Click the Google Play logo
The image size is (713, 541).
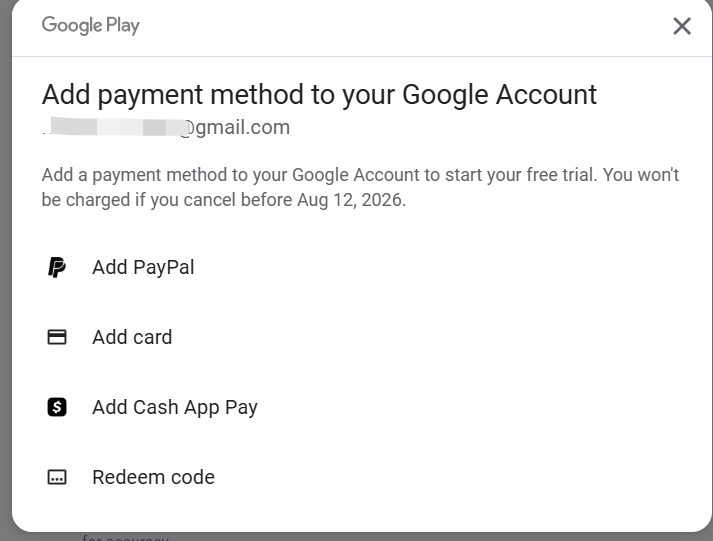(x=90, y=25)
